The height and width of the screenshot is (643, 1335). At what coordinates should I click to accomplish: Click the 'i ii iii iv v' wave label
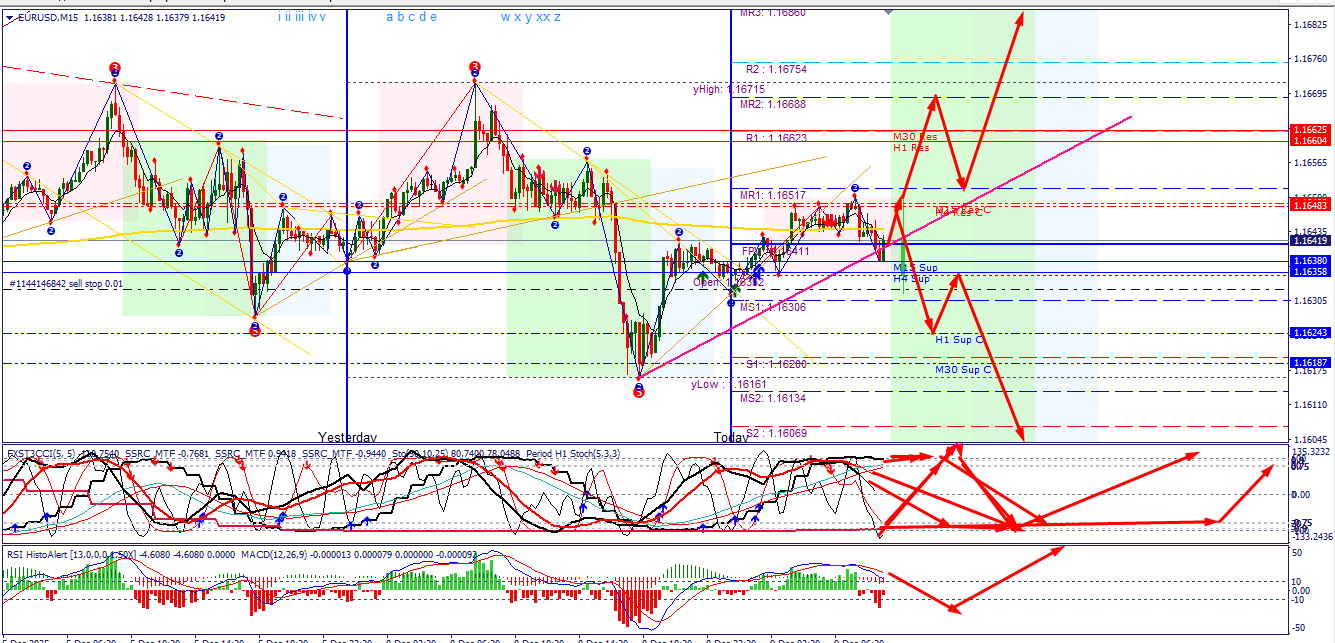click(303, 17)
